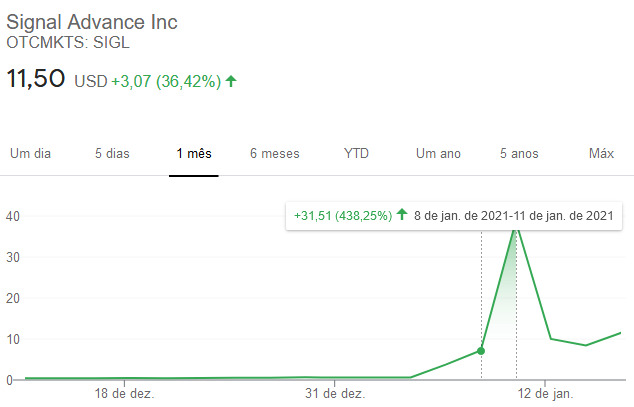
Task: Click the tooltip showing +31,51 (438,25%)
Action: (x=454, y=216)
